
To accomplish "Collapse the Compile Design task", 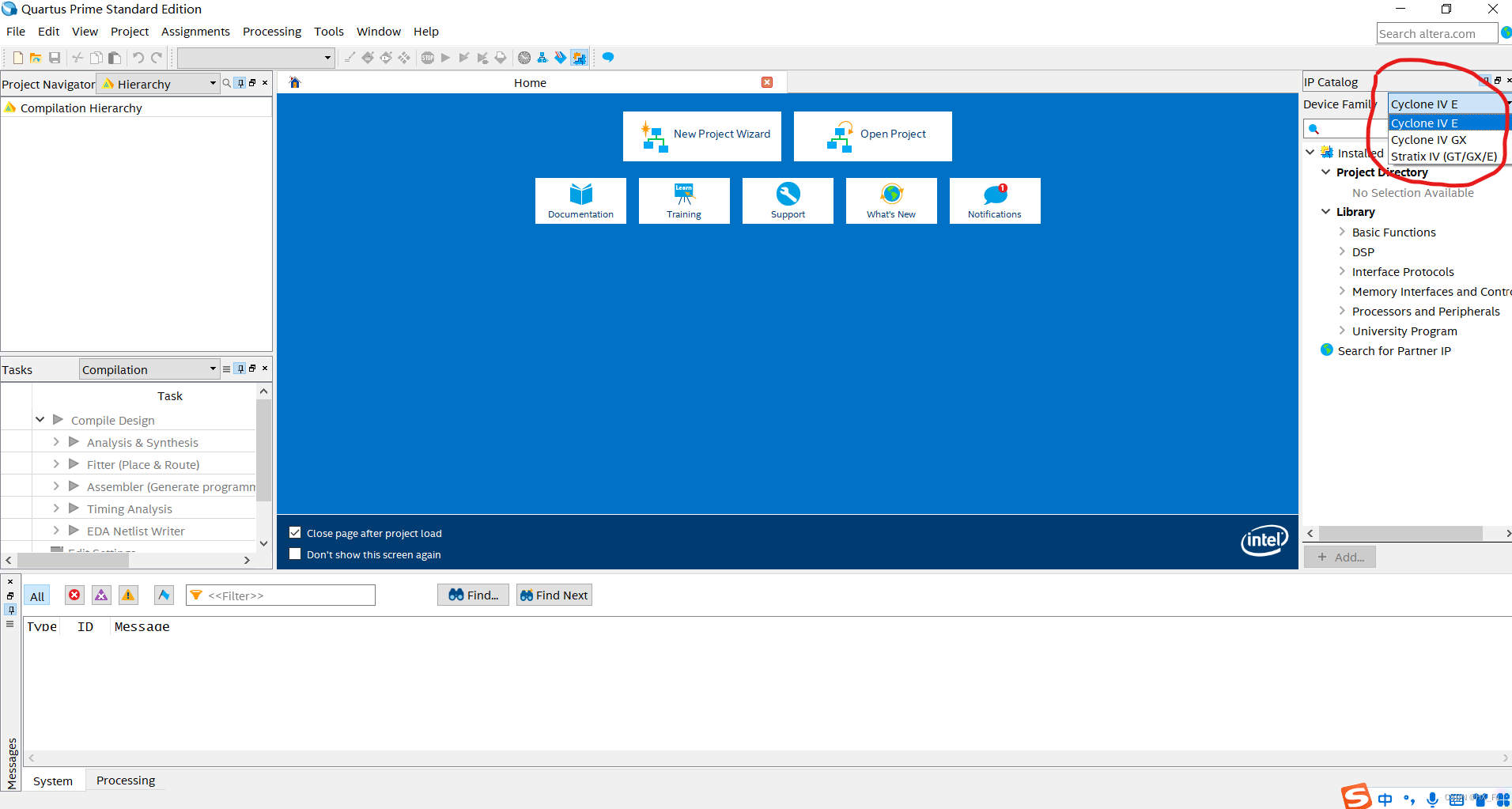I will point(40,420).
